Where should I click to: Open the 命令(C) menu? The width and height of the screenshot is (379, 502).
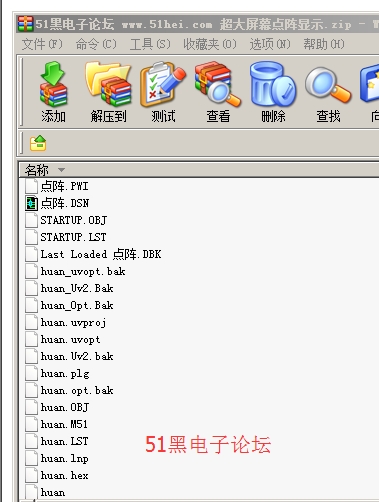[96, 44]
